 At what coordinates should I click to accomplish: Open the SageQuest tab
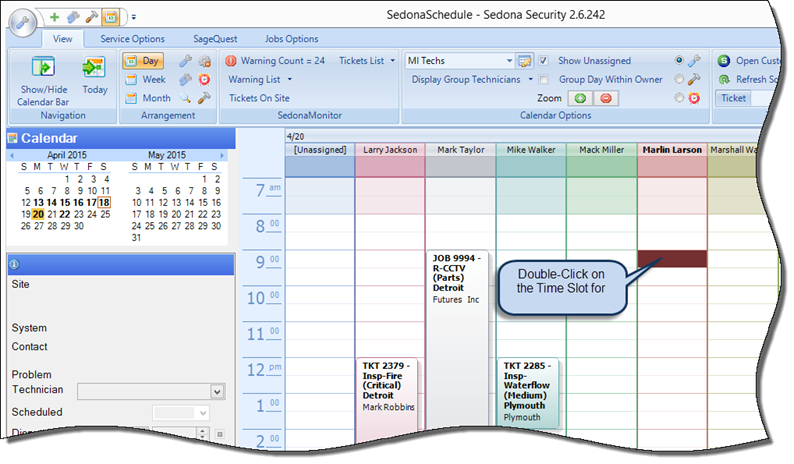215,39
